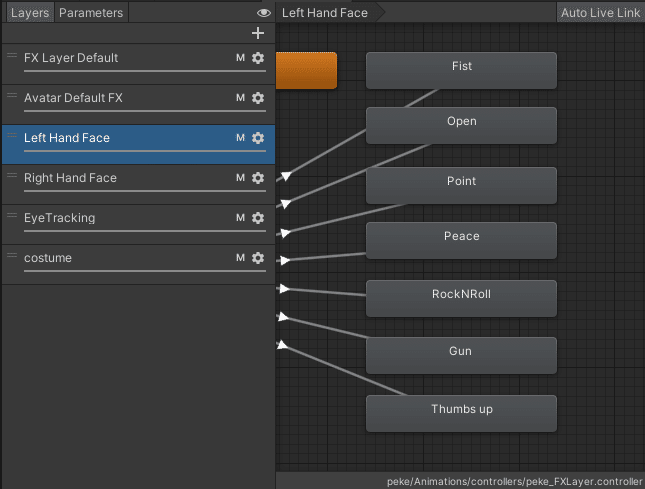Click the Left Hand Face breadcrumb
The height and width of the screenshot is (489, 645).
tap(325, 13)
